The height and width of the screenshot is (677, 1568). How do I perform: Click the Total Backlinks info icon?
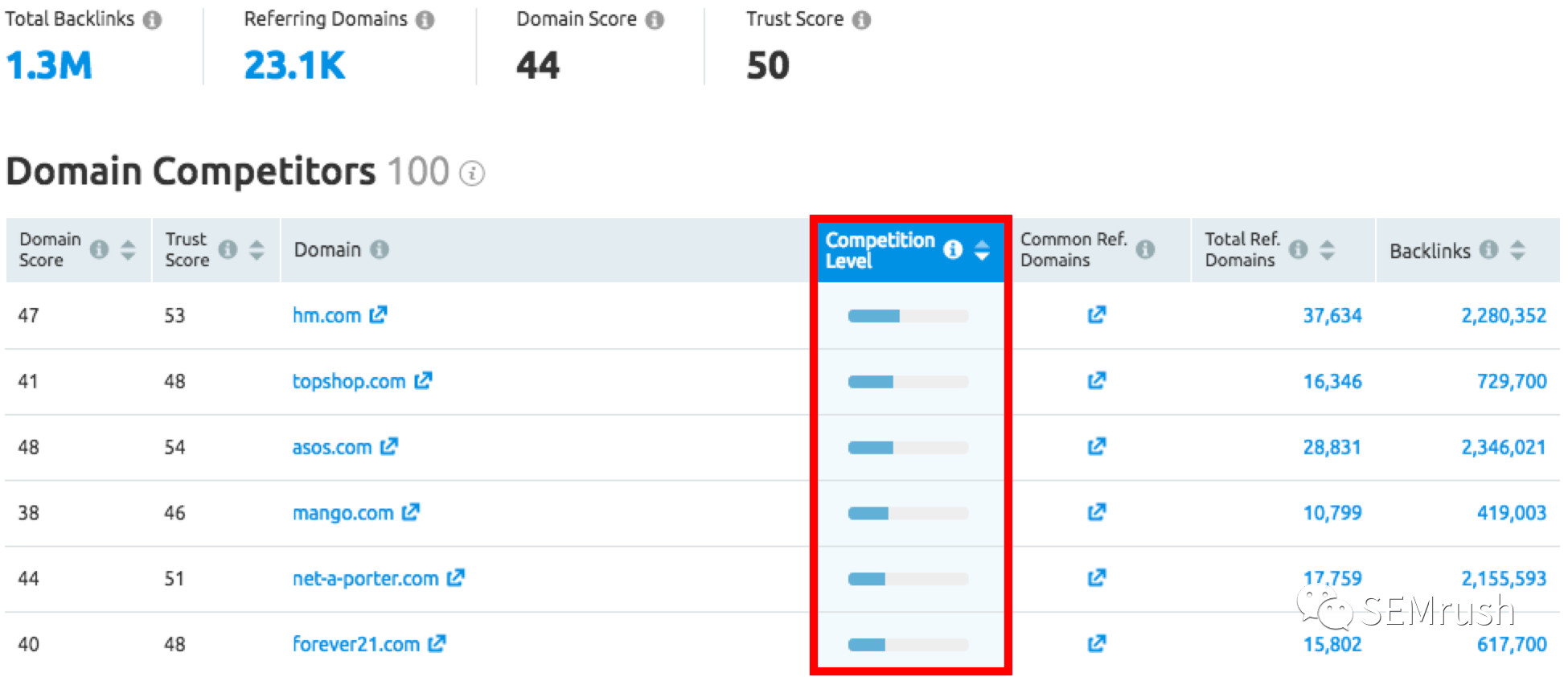[152, 20]
